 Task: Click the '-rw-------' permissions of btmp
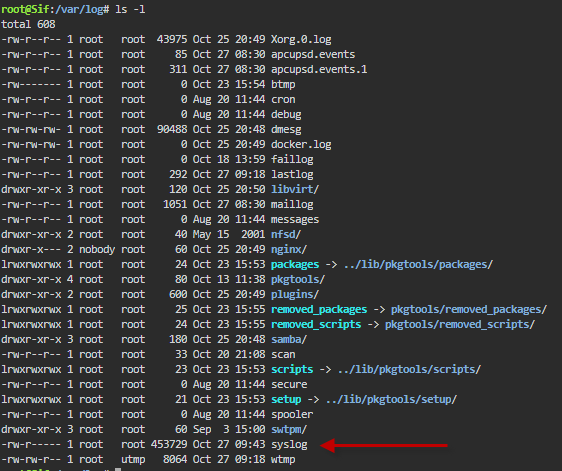tap(31, 84)
